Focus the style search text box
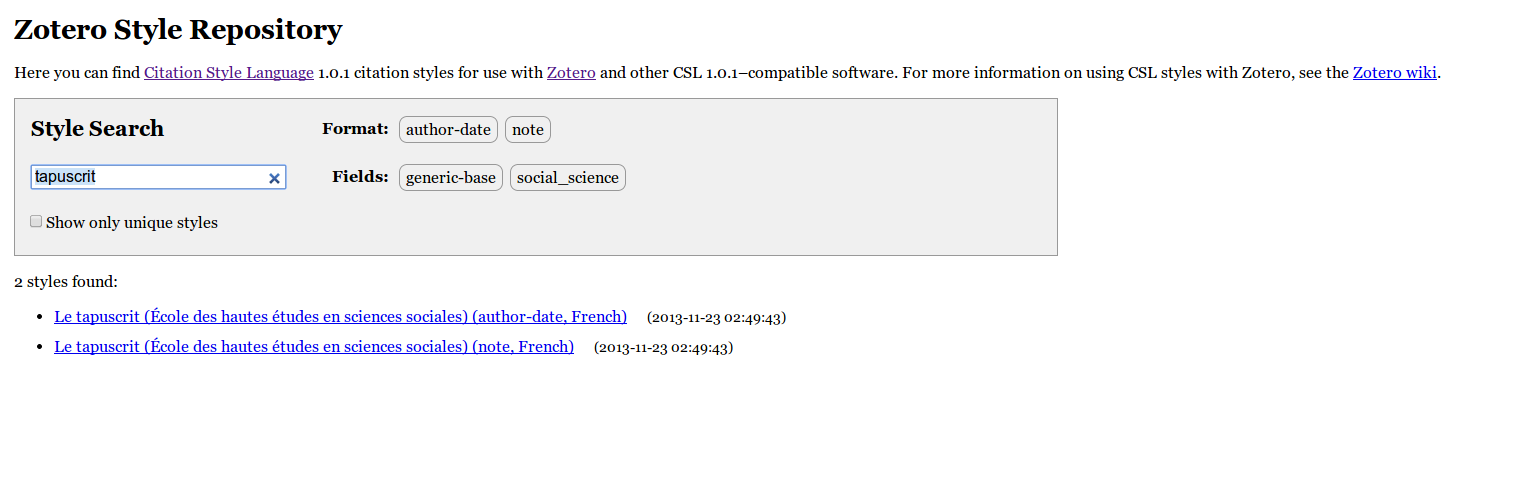The image size is (1525, 491). point(158,177)
